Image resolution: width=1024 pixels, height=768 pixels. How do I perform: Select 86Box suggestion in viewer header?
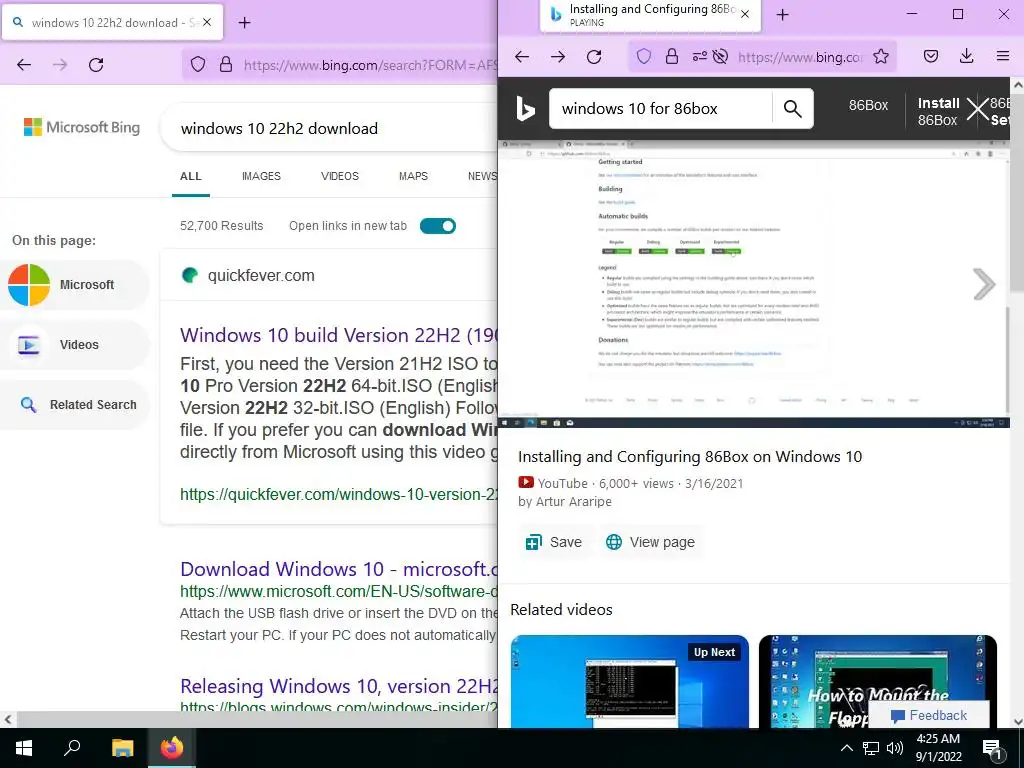click(868, 105)
